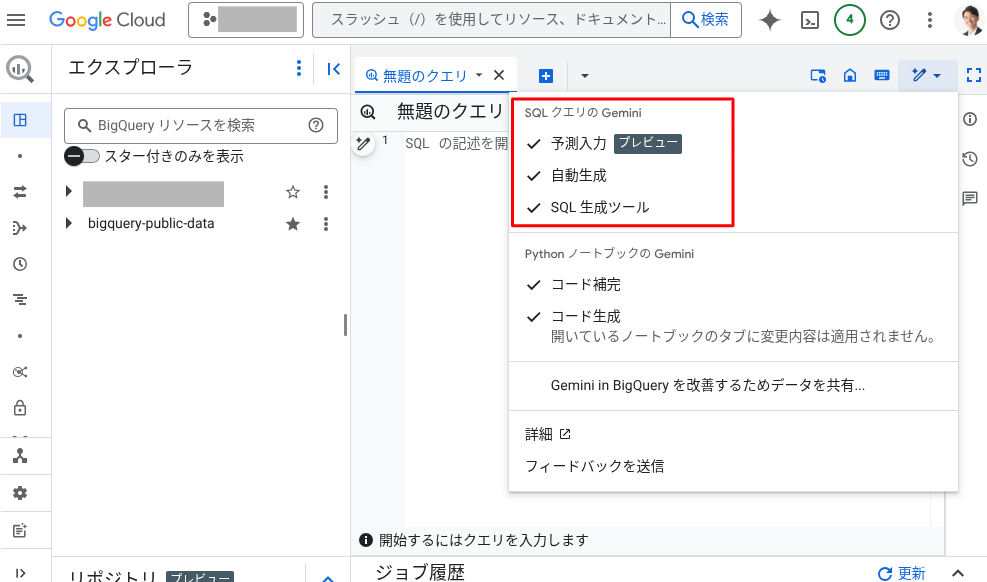
Task: Open the help question mark menu
Action: [x=889, y=20]
